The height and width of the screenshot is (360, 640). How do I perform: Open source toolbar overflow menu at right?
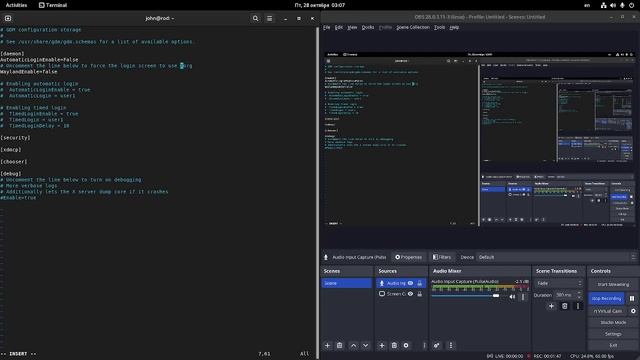click(x=633, y=257)
